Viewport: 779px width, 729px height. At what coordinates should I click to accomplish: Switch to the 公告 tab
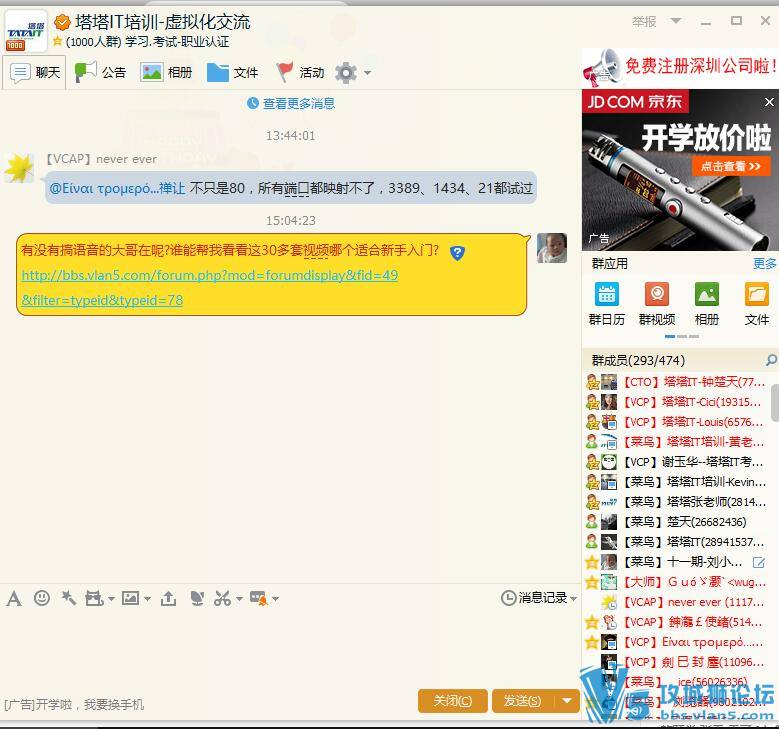point(101,72)
